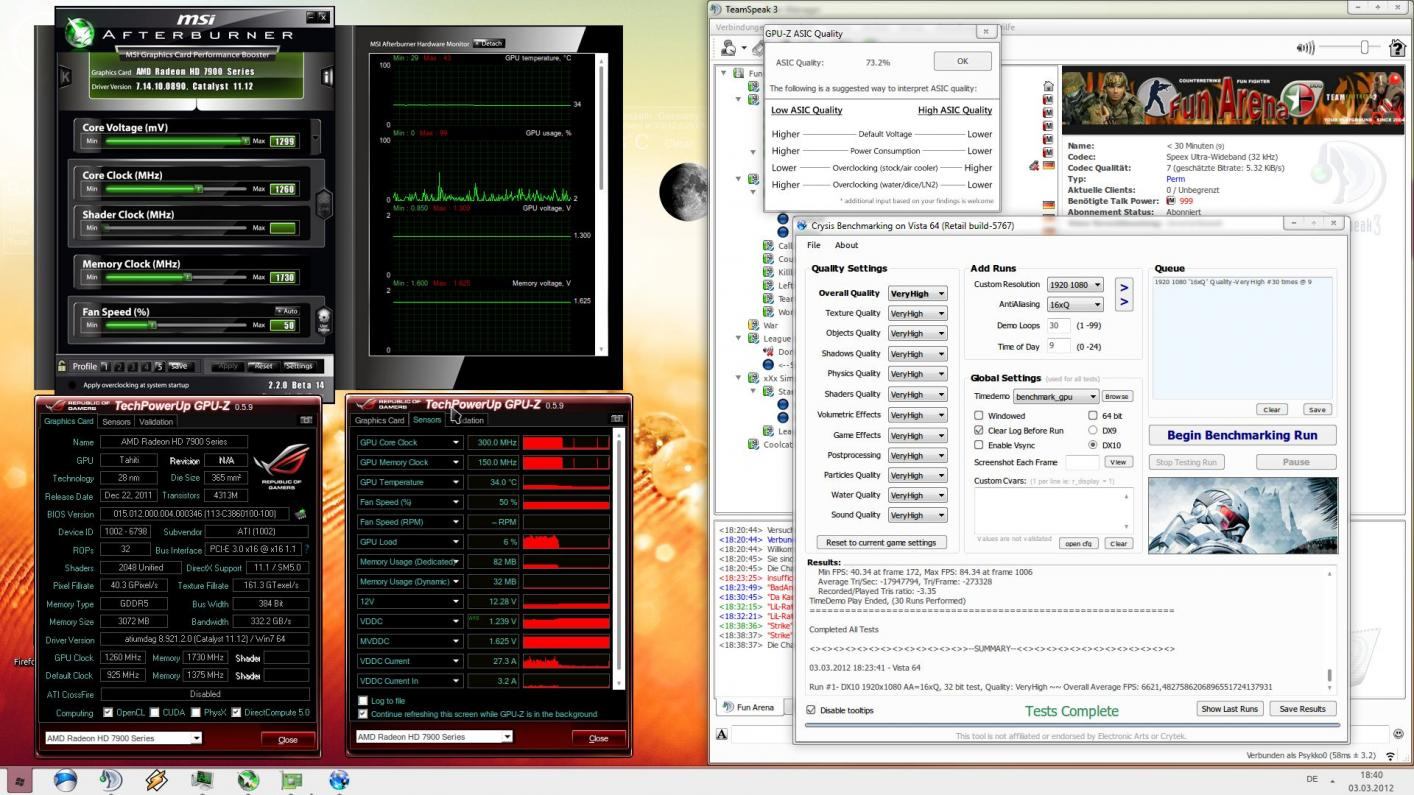Enable the Vsync checkbox
1414x795 pixels.
pos(979,445)
